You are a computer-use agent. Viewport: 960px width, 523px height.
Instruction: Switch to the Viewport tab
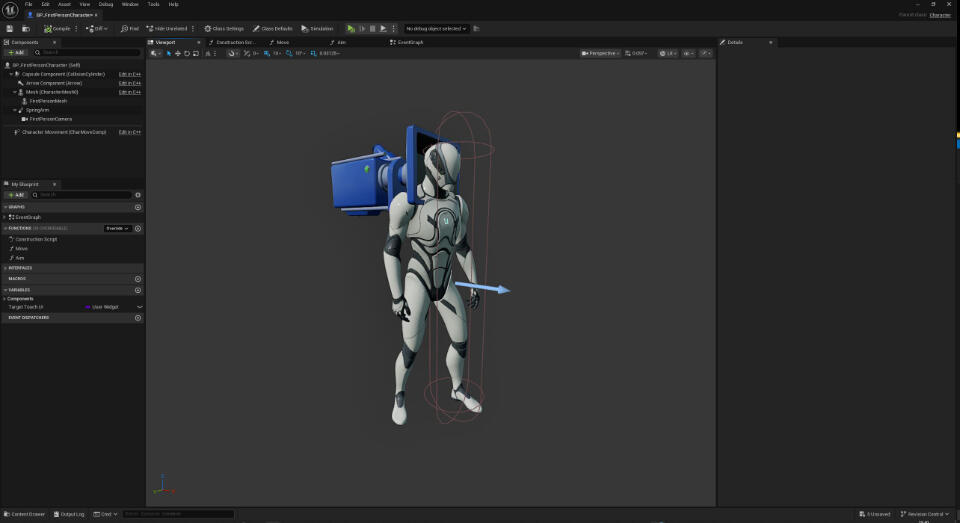[x=165, y=42]
